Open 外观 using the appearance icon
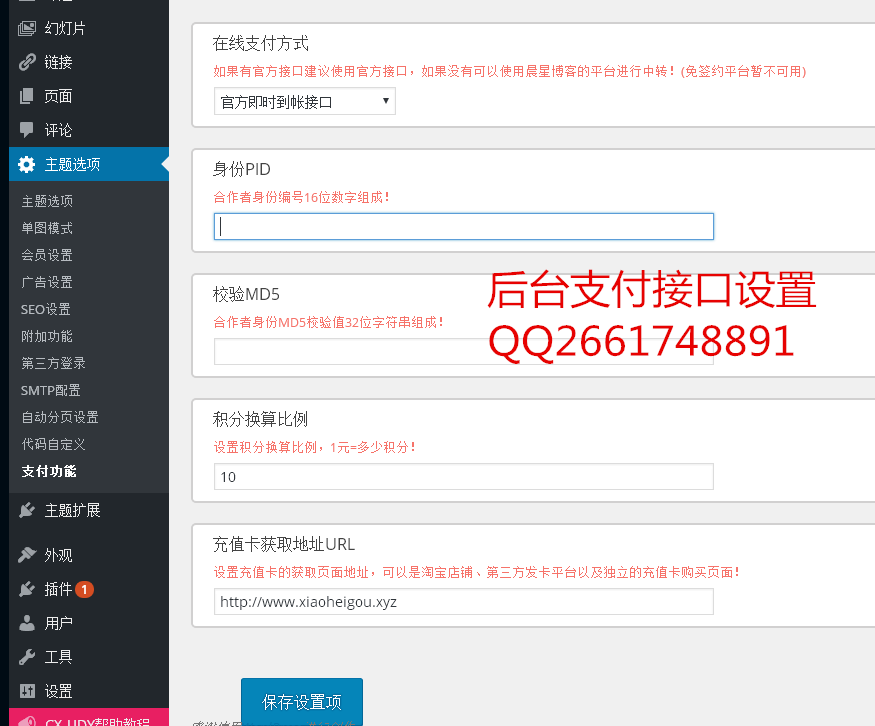This screenshot has height=726, width=875. point(27,554)
